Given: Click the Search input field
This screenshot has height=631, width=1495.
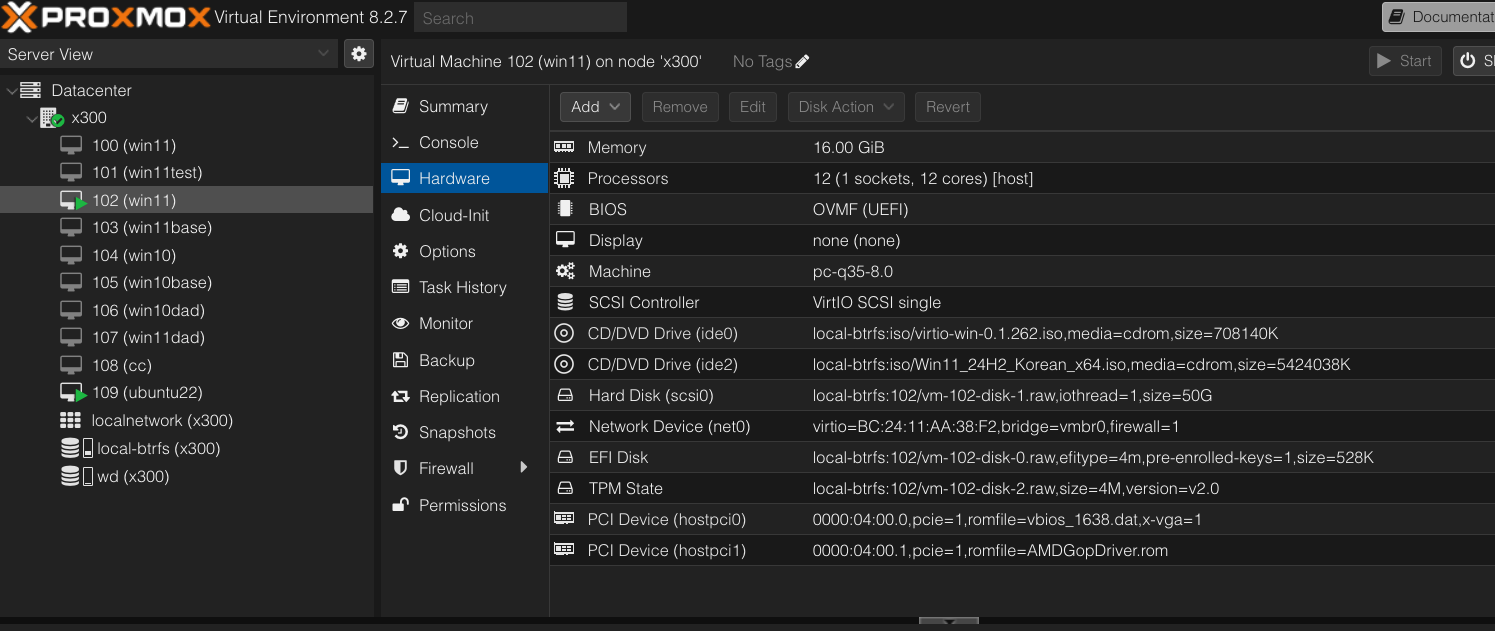Looking at the screenshot, I should coord(520,17).
